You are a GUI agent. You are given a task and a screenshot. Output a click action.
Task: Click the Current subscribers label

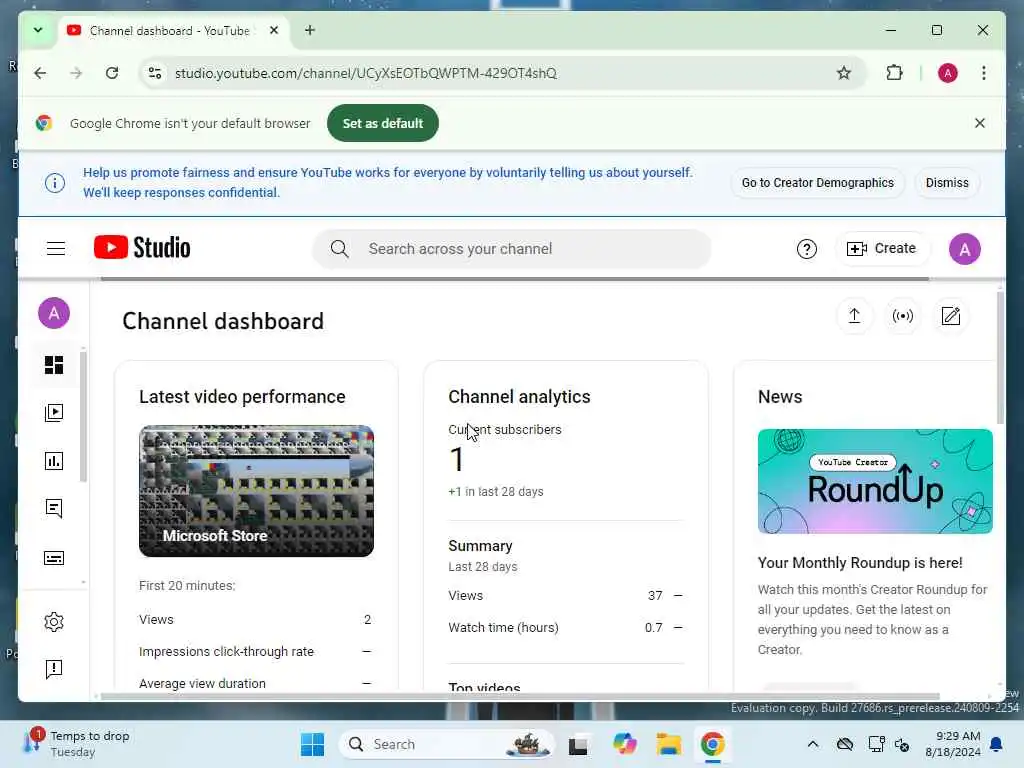[505, 430]
